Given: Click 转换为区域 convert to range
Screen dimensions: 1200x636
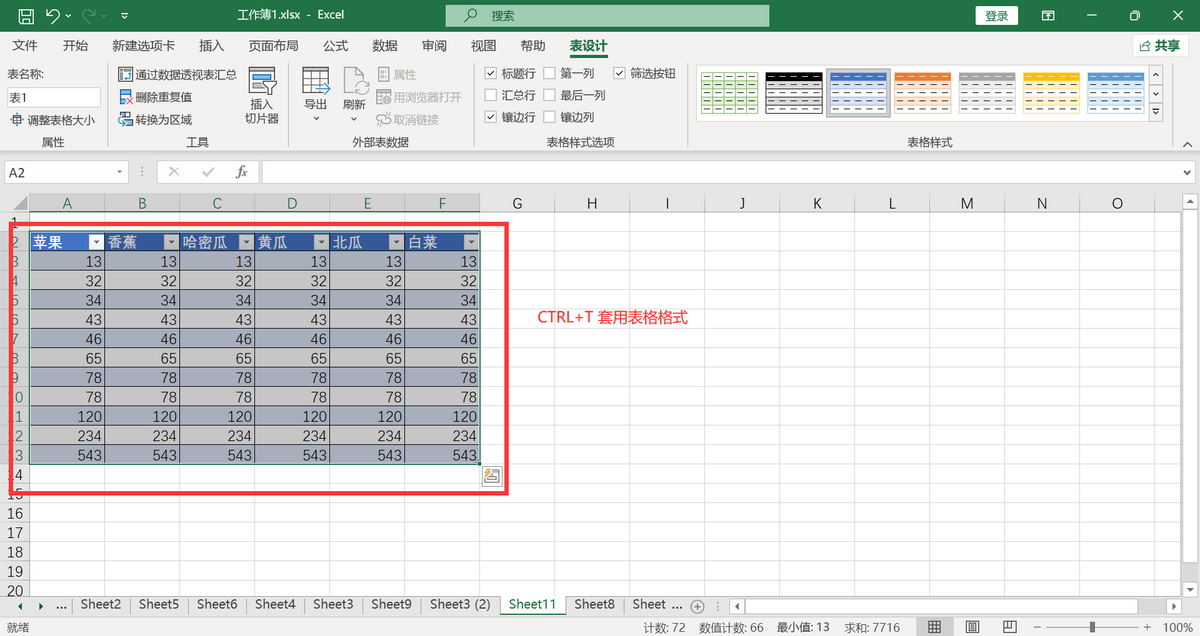Looking at the screenshot, I should [155, 120].
